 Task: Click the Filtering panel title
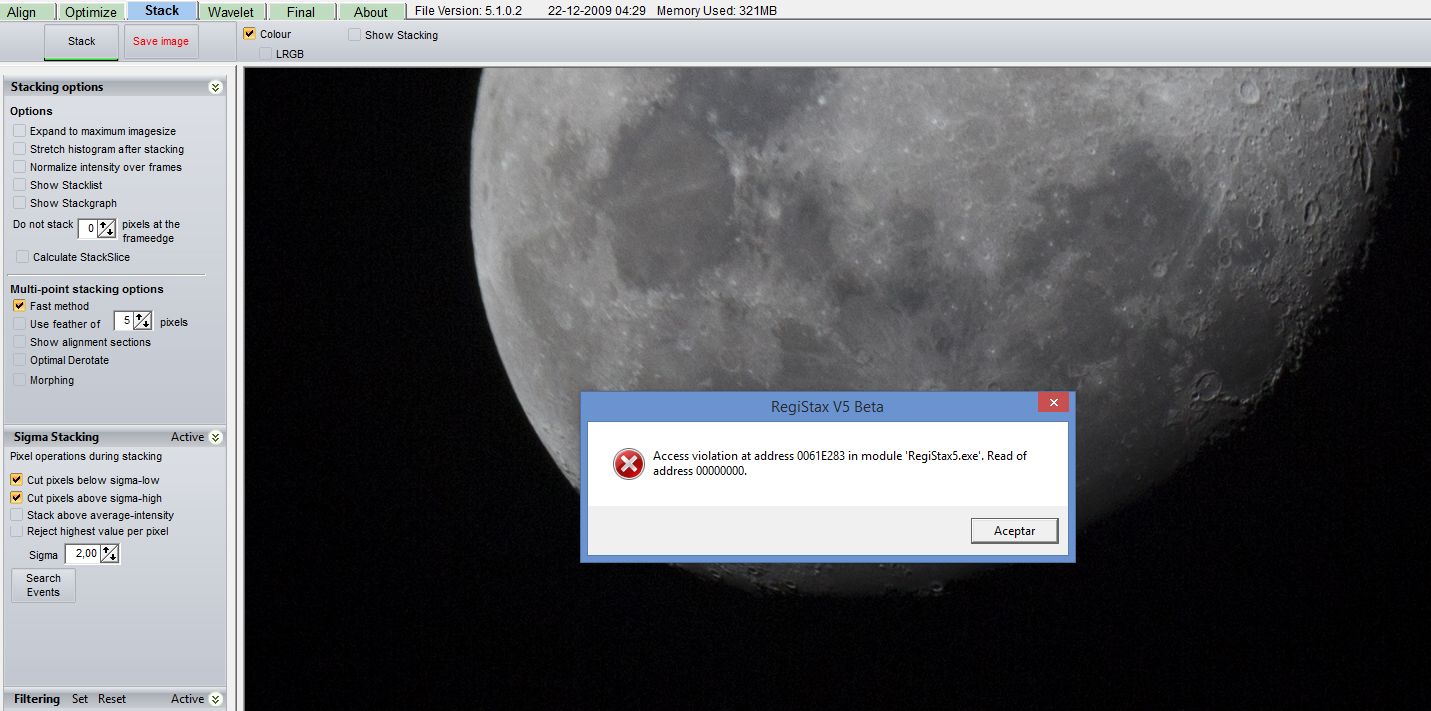pos(37,699)
